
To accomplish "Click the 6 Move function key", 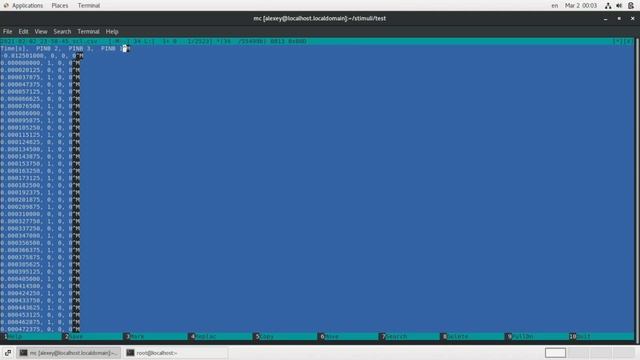I will (x=349, y=336).
